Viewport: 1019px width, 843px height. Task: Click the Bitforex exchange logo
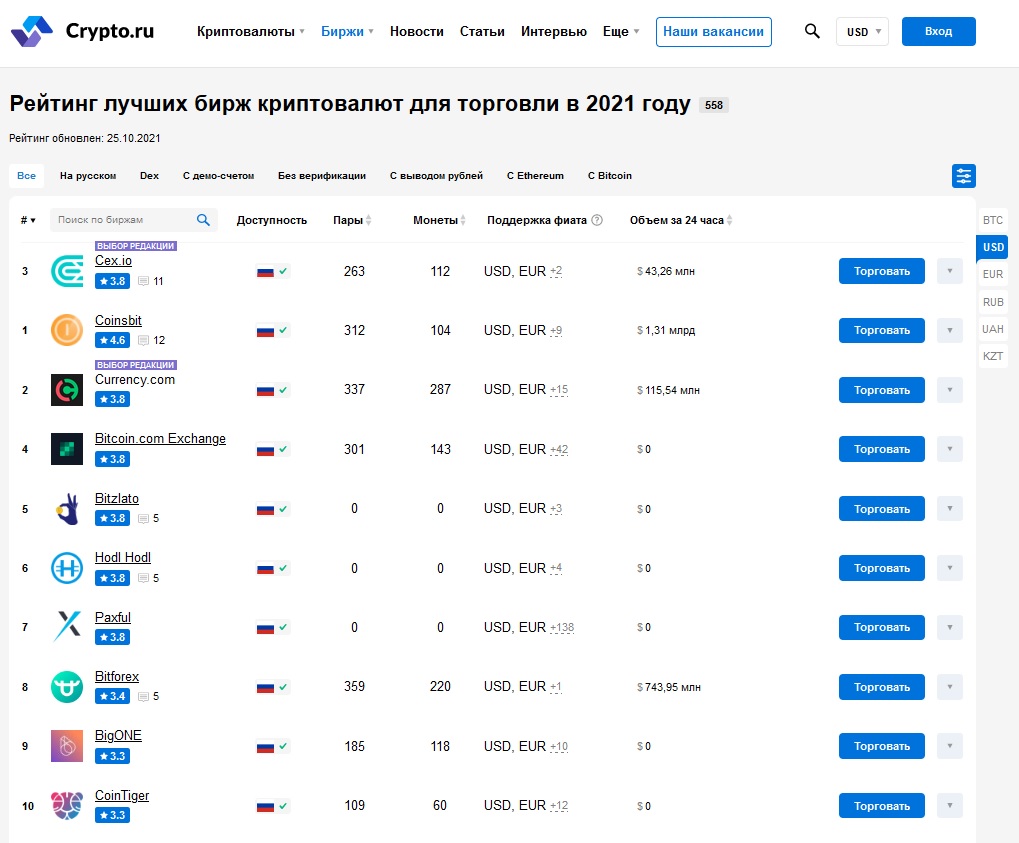pos(67,687)
